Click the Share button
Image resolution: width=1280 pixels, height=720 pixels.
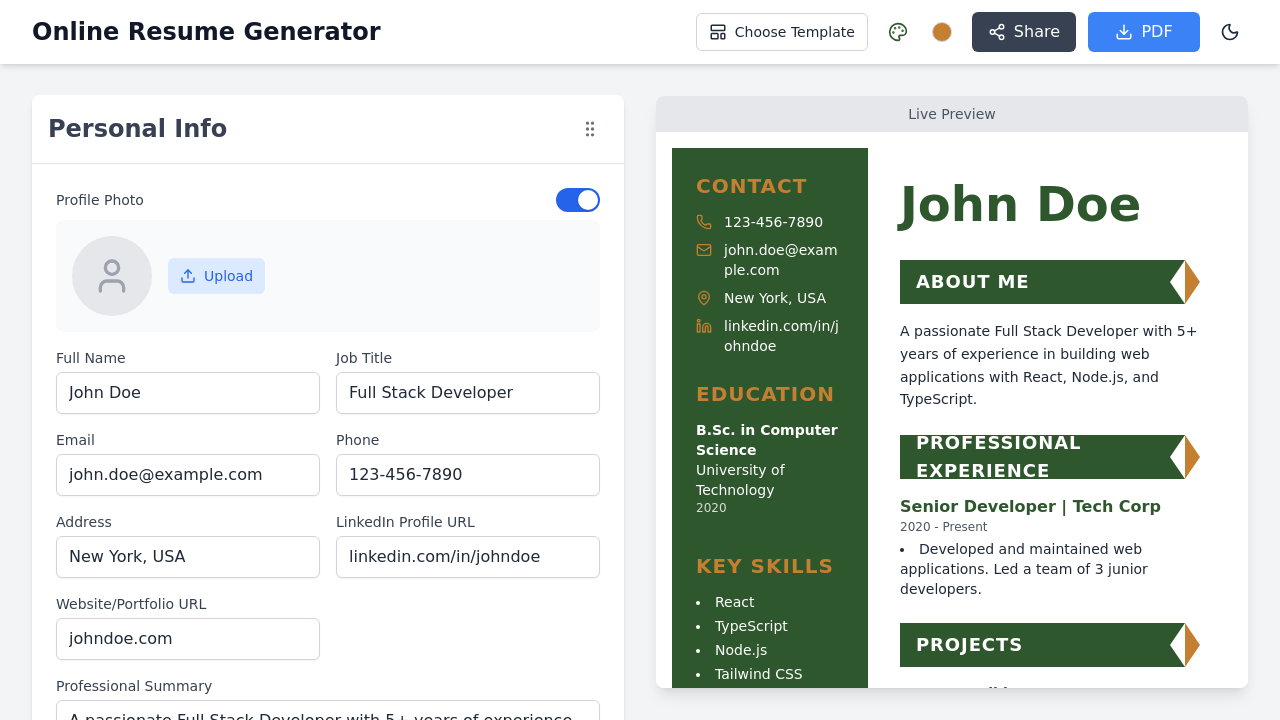click(1023, 32)
